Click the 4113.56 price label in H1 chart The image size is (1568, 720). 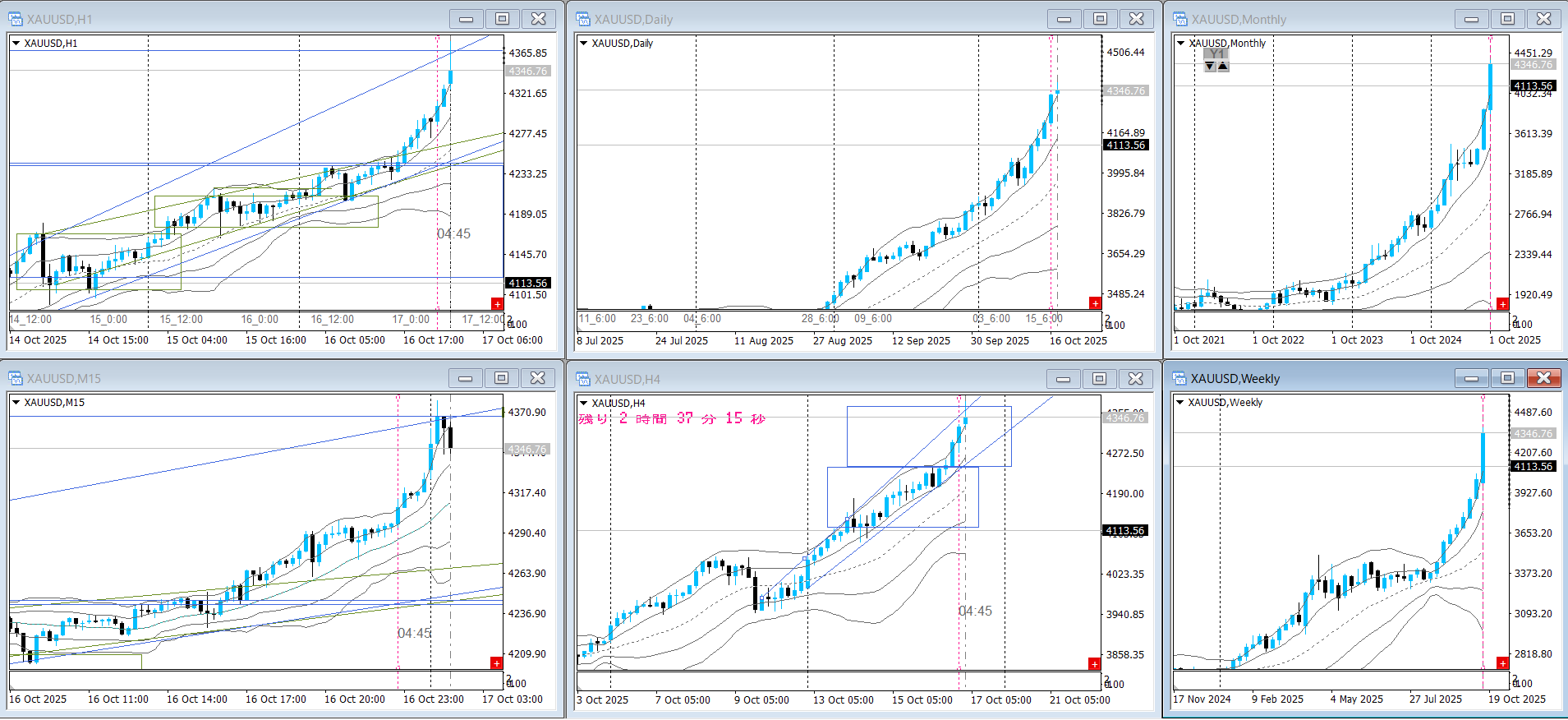527,283
